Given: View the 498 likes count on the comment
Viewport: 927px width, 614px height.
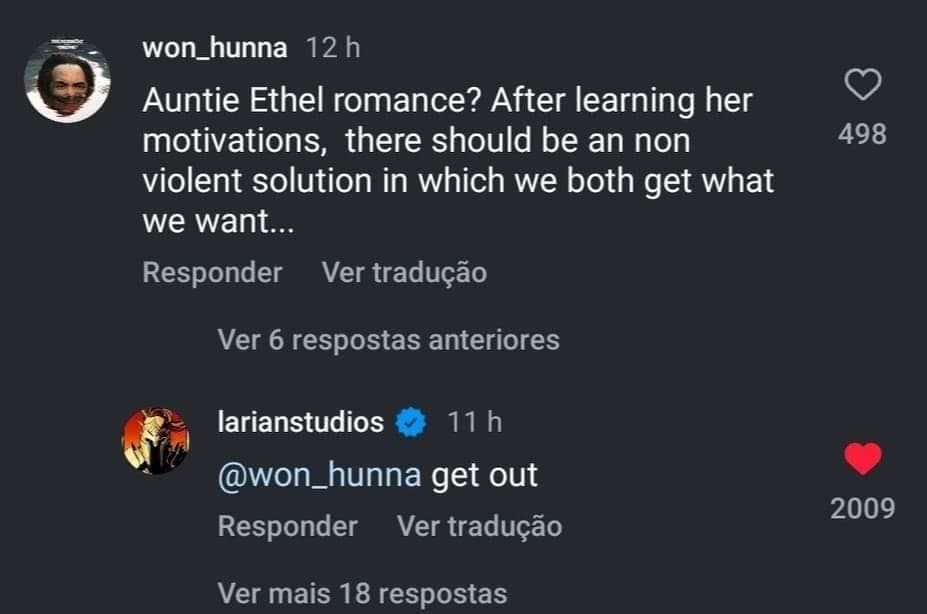Looking at the screenshot, I should pyautogui.click(x=862, y=134).
